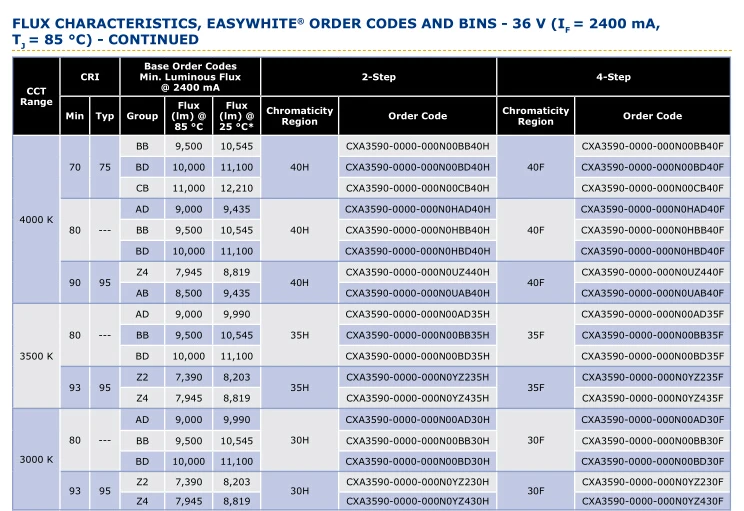
Task: Select the "CCT Range" column header
Action: (36, 96)
